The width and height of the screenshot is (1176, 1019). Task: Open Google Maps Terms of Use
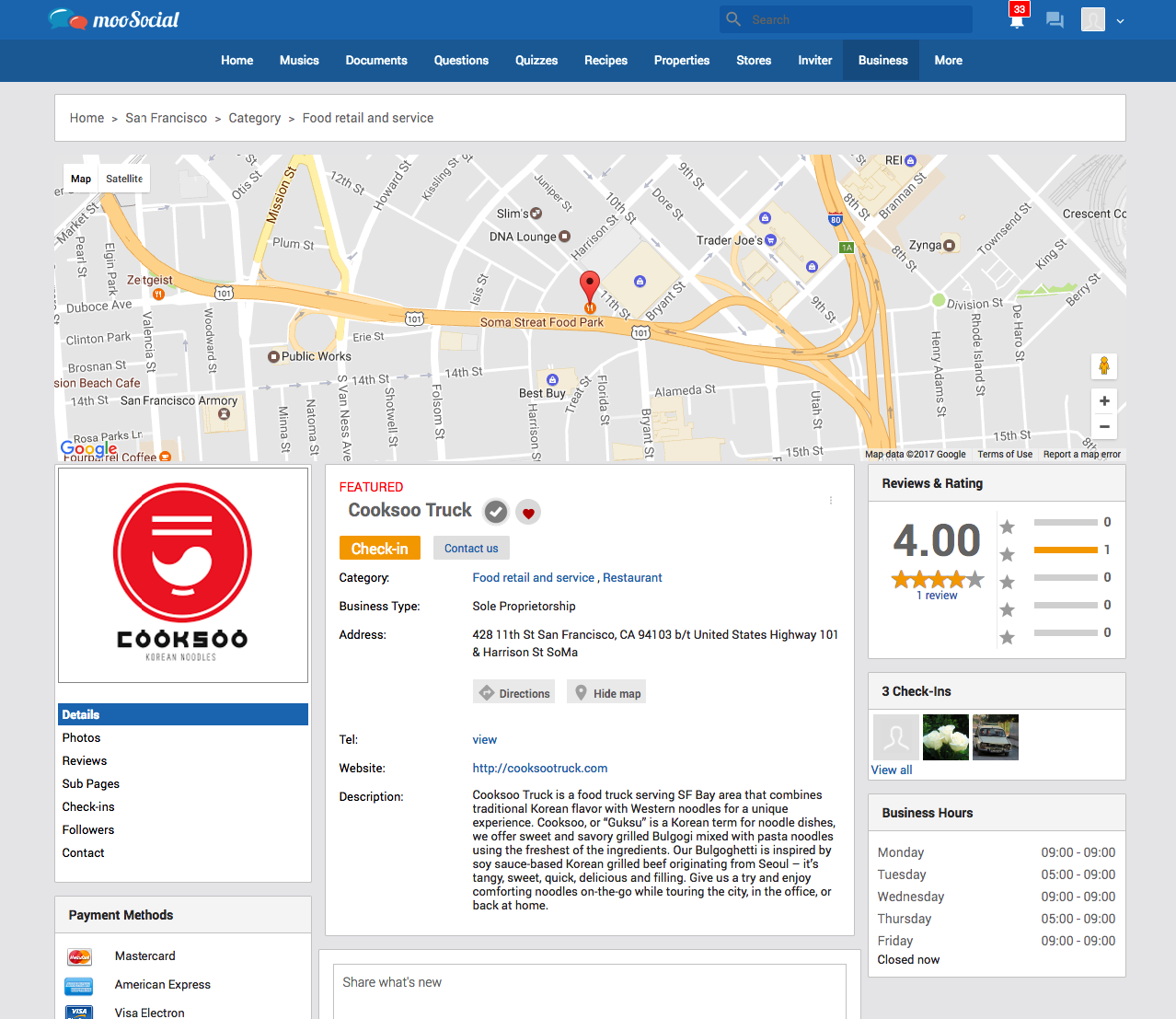[x=1005, y=454]
